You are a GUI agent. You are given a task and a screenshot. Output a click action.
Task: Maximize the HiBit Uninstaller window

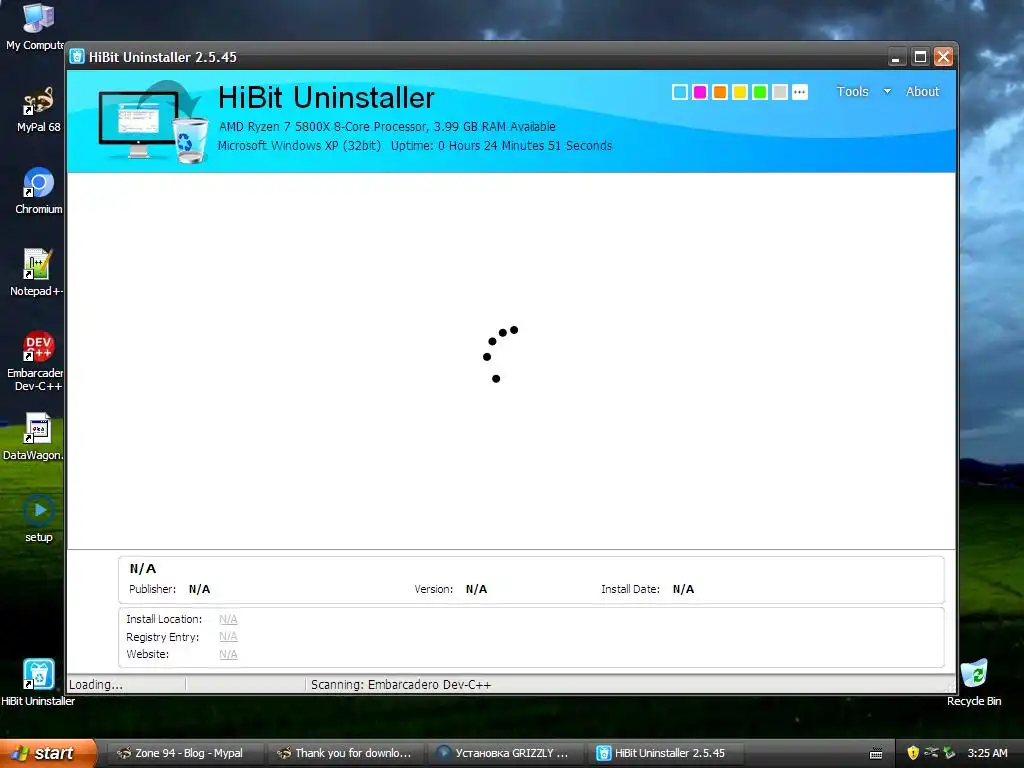click(920, 57)
